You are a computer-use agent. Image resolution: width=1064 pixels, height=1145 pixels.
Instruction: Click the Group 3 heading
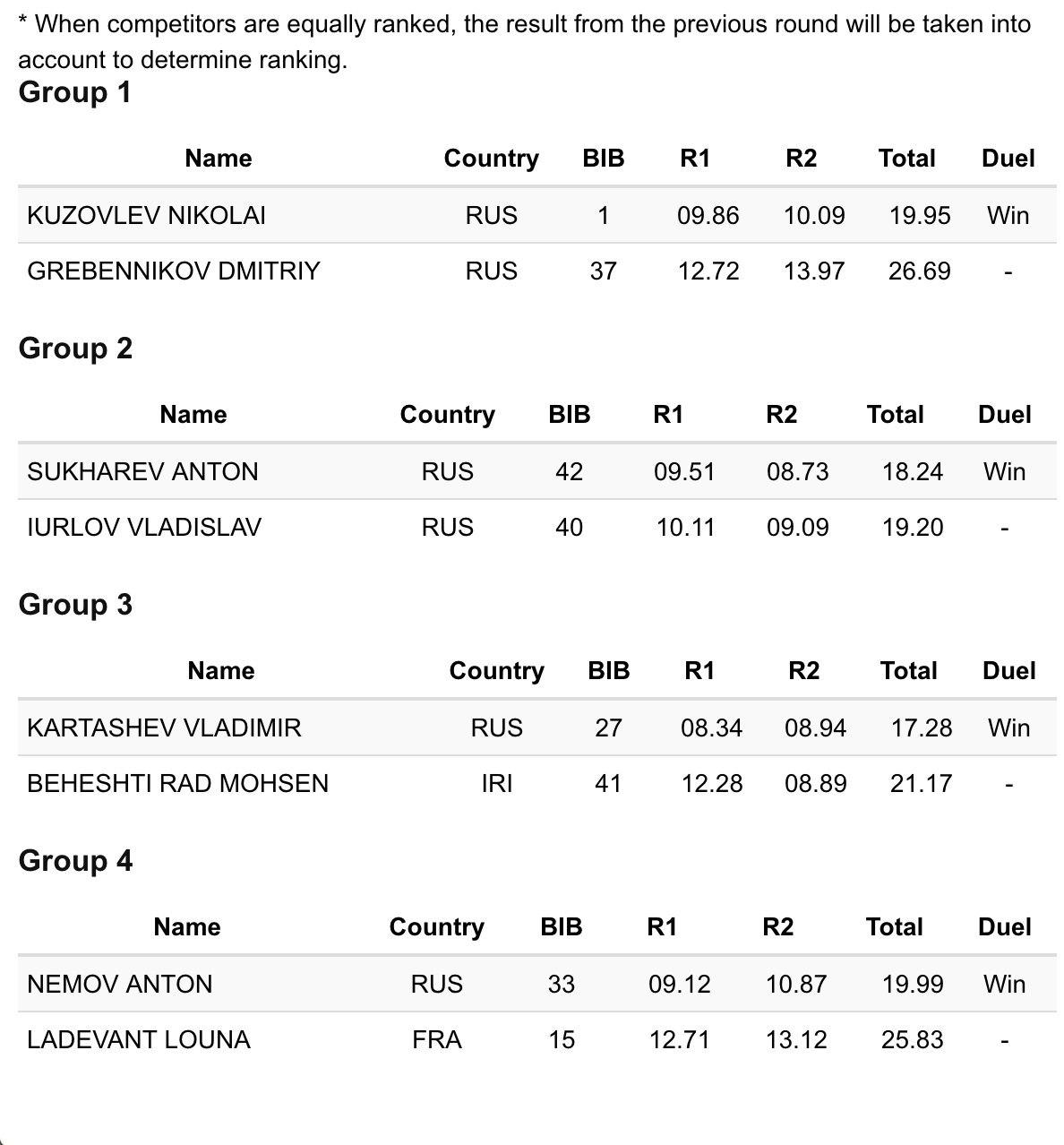tap(75, 605)
